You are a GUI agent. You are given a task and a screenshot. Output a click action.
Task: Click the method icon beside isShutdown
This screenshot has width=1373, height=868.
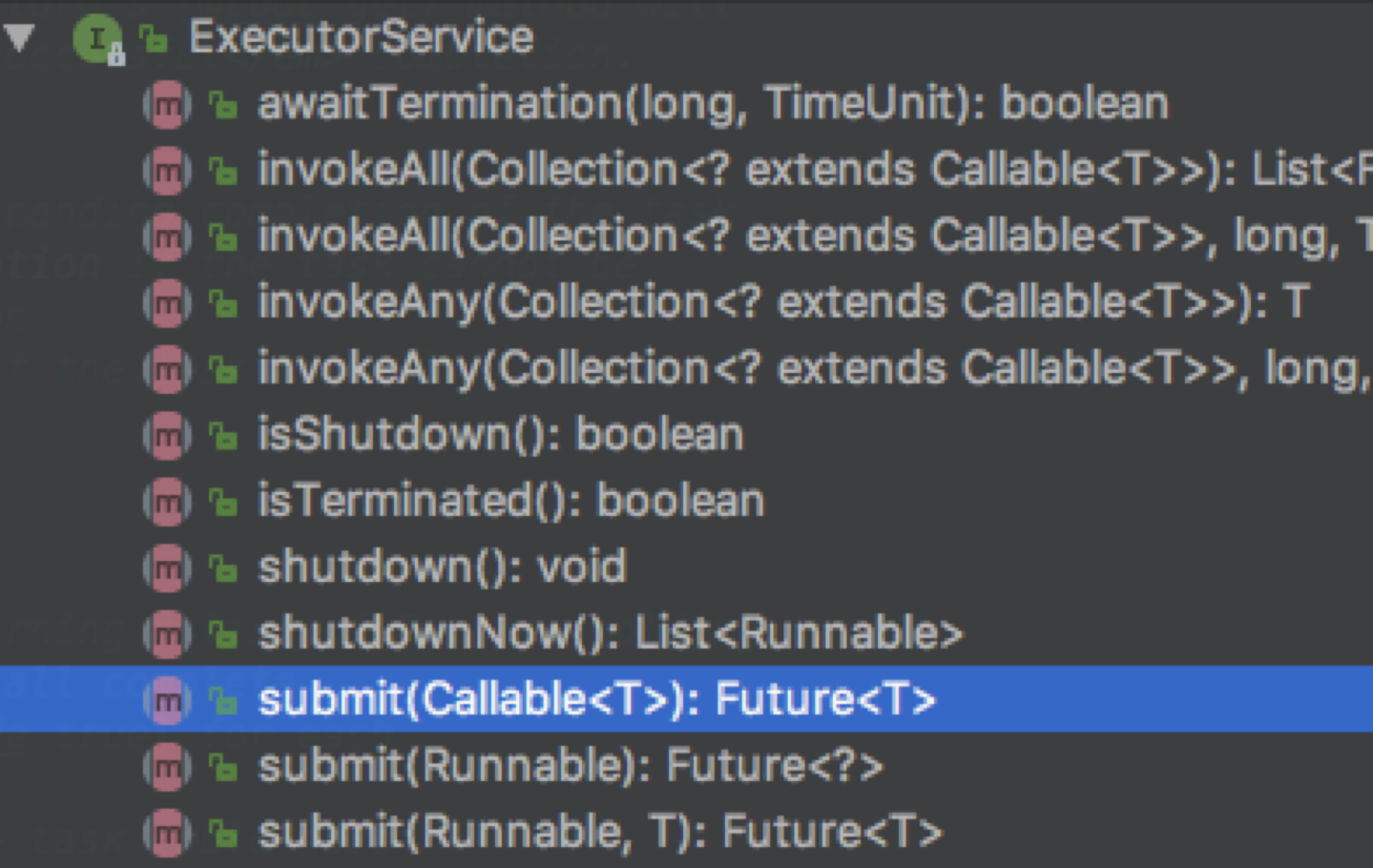167,437
